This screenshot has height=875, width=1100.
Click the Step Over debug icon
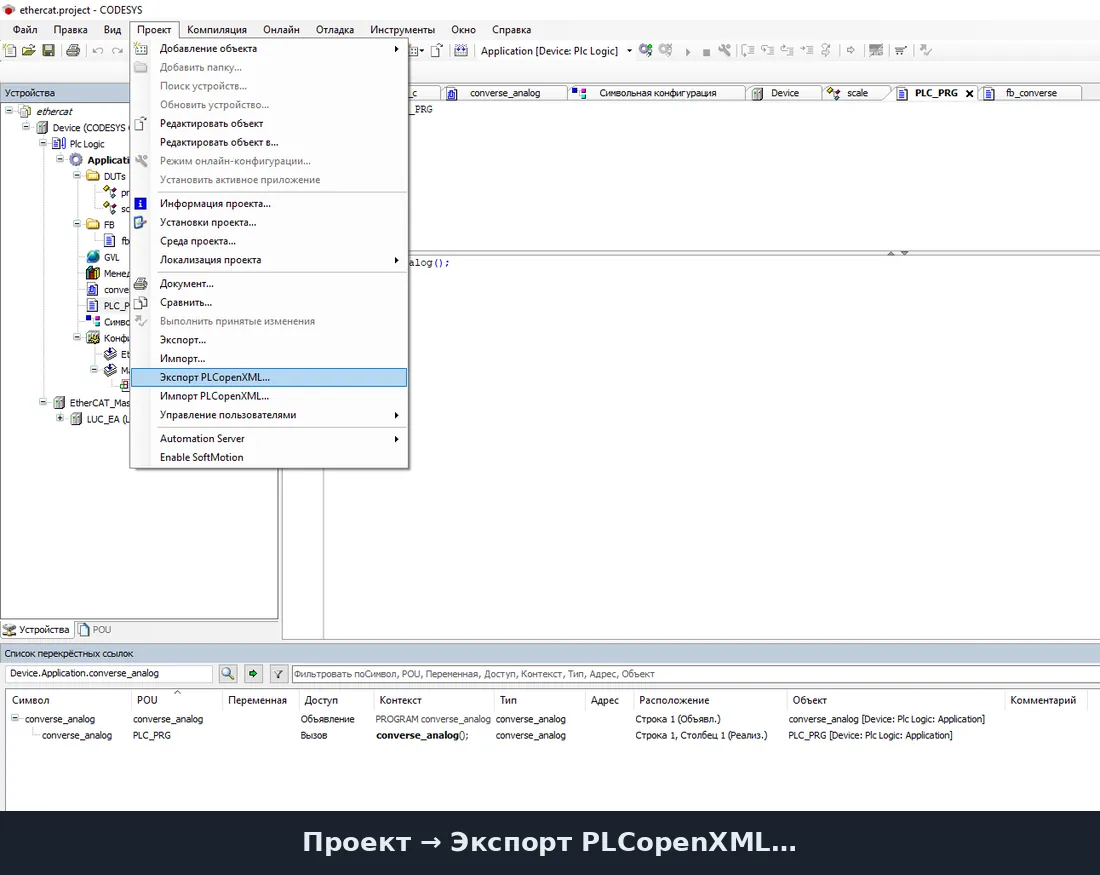(x=748, y=50)
